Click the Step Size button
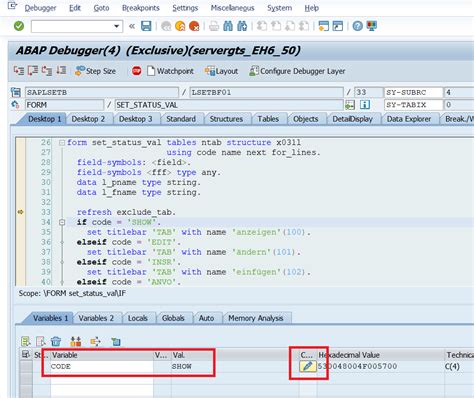The width and height of the screenshot is (474, 398). [96, 71]
